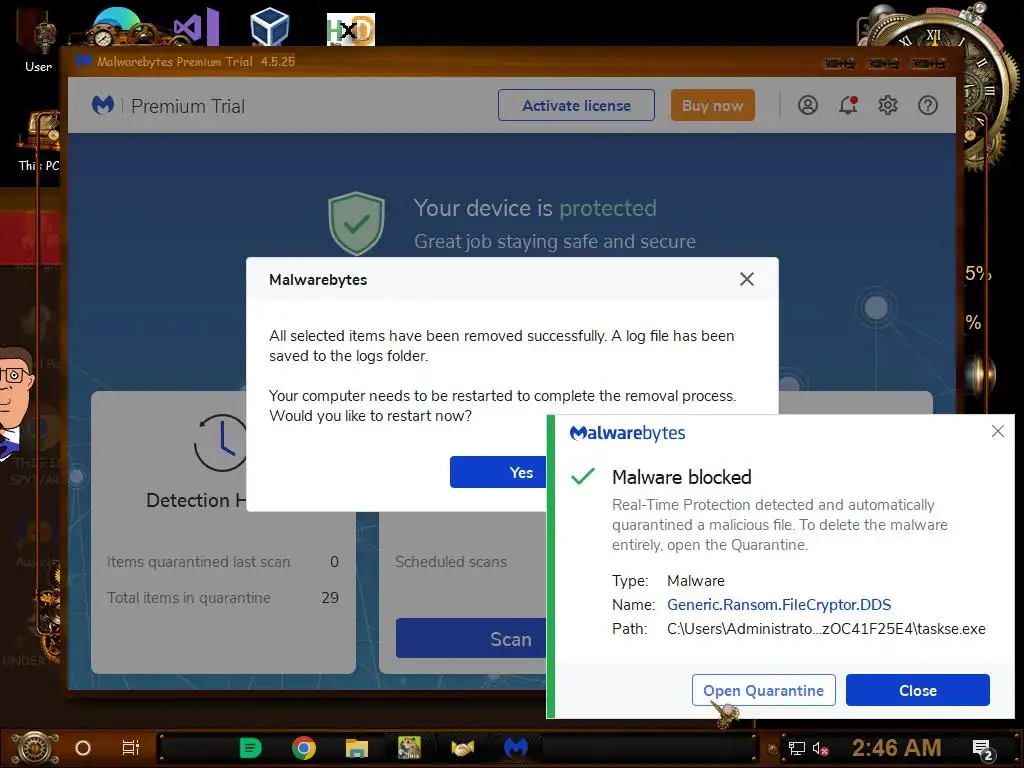Open the Generic.Ransom.FileCryptor.DDS link
The width and height of the screenshot is (1024, 768).
779,605
